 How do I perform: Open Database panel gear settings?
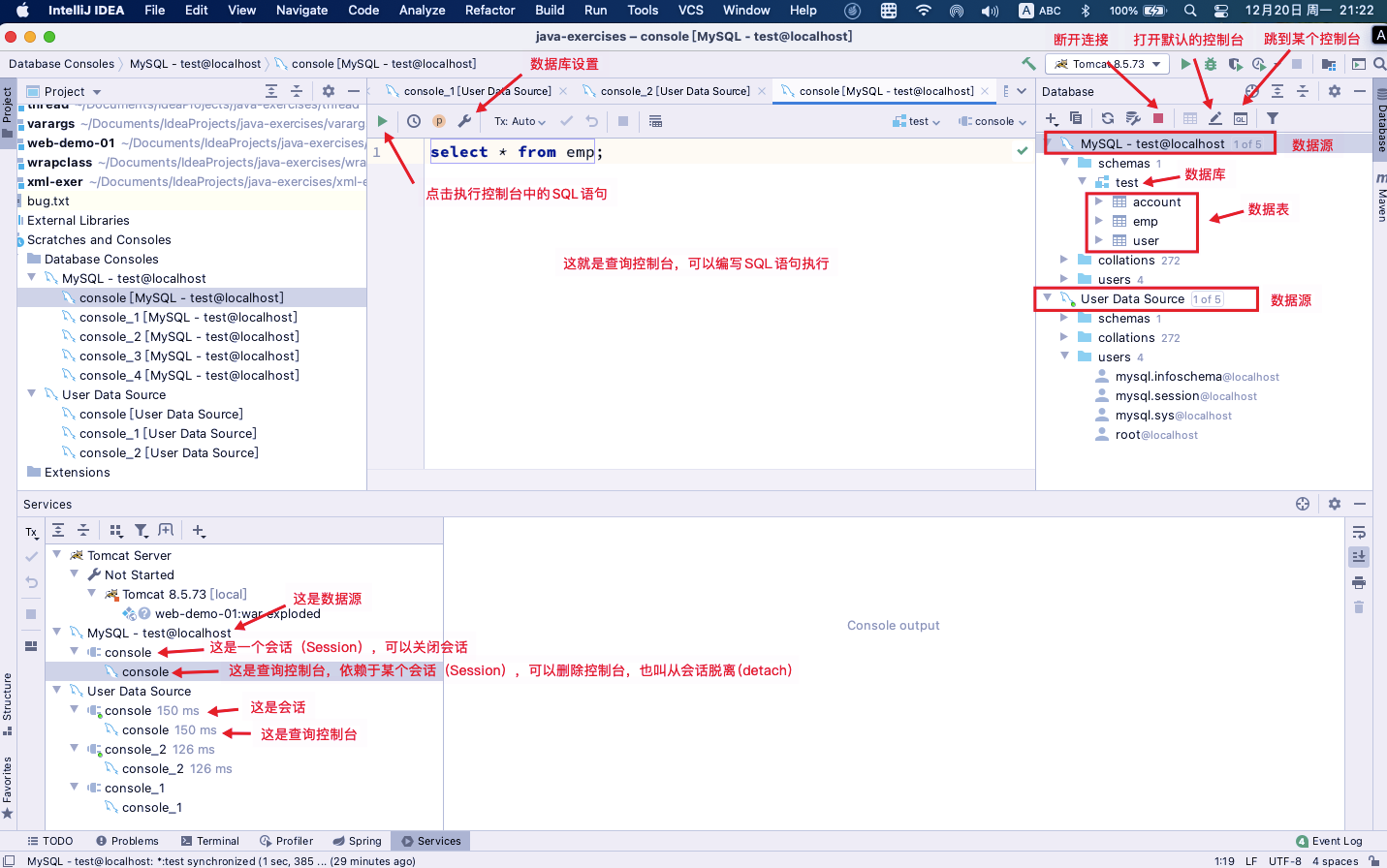click(x=1335, y=91)
